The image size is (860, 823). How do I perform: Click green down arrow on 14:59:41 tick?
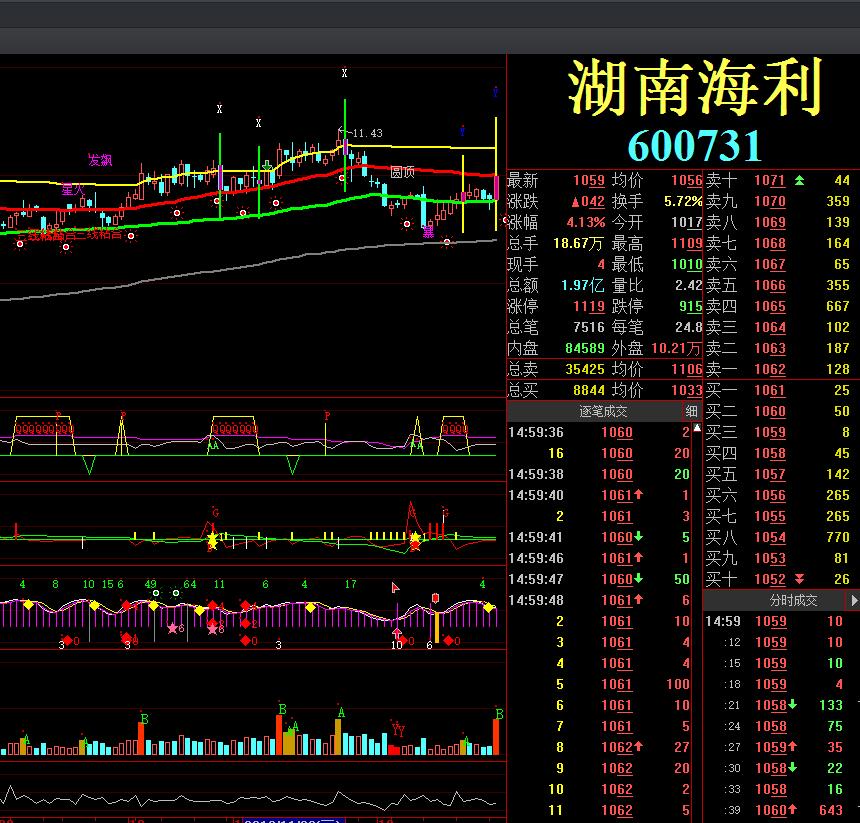638,536
